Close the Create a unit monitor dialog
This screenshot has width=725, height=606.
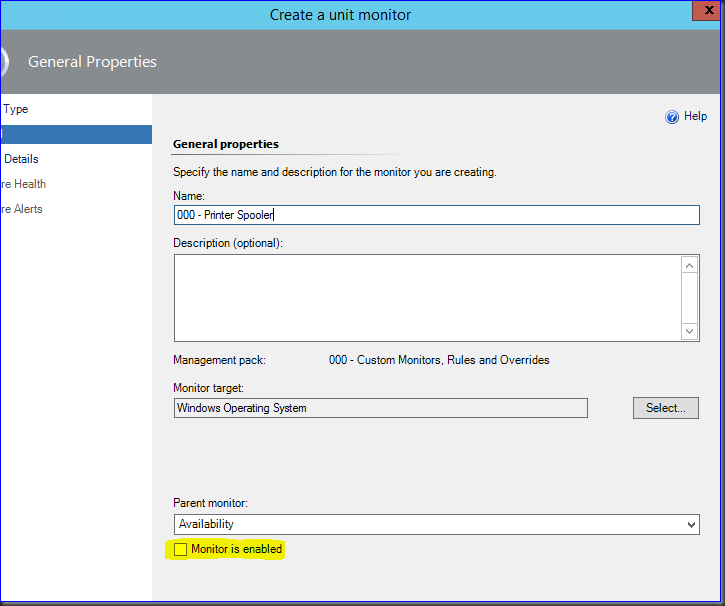708,13
